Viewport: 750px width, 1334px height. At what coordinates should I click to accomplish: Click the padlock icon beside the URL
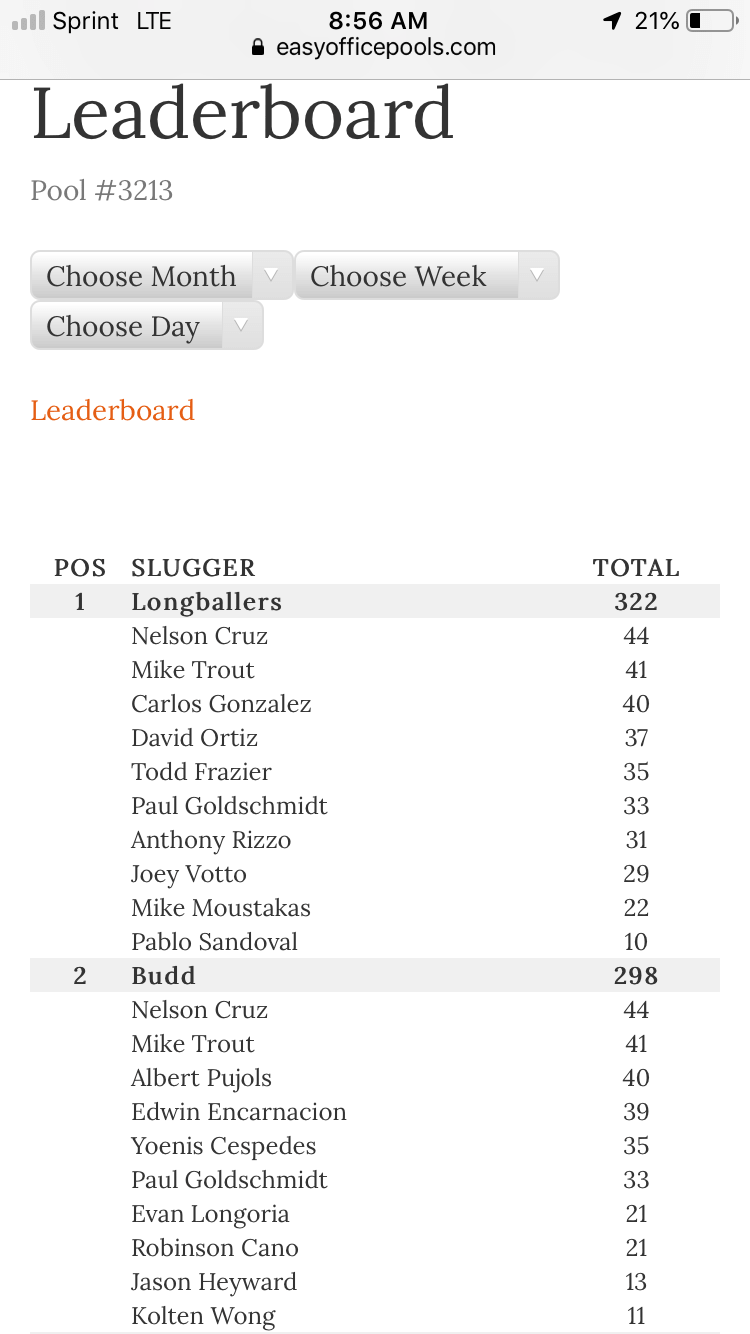(257, 47)
